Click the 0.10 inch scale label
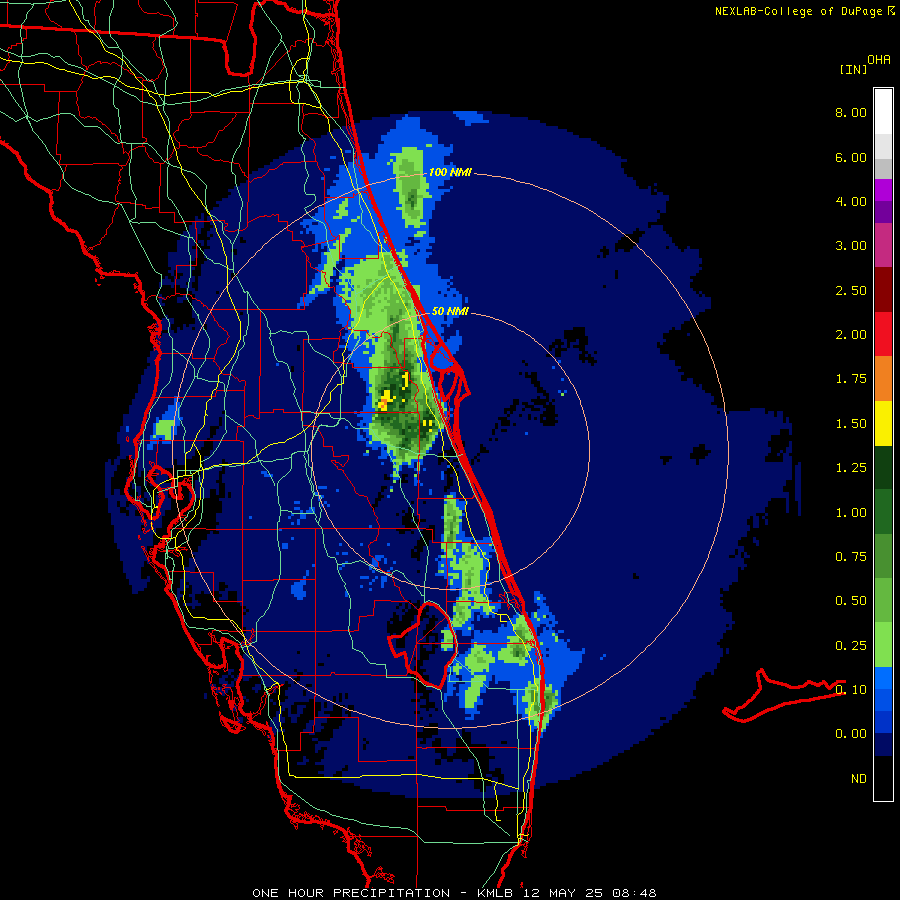The height and width of the screenshot is (900, 900). [851, 690]
